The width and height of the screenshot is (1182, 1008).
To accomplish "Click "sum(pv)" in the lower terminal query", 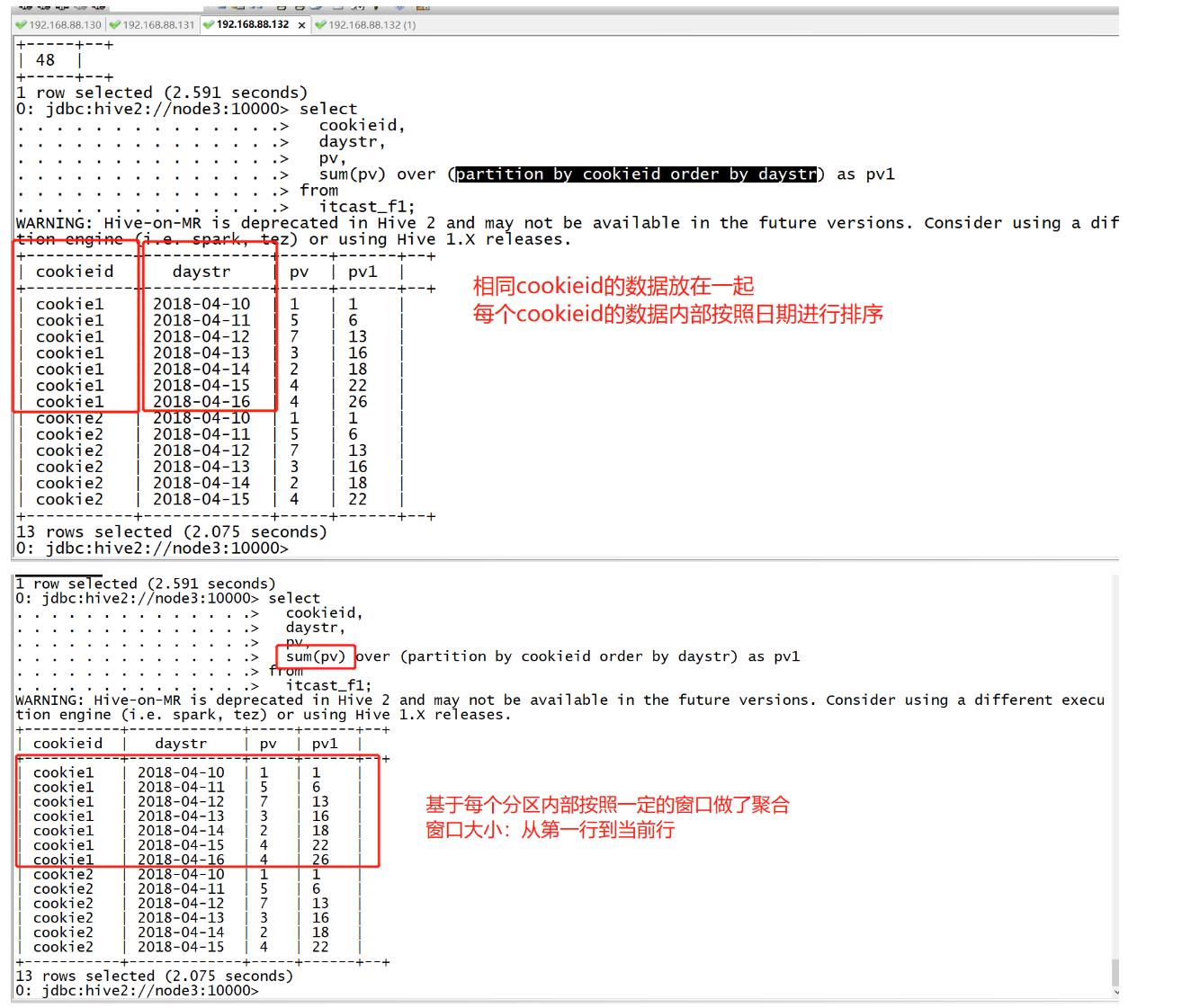I will click(316, 656).
